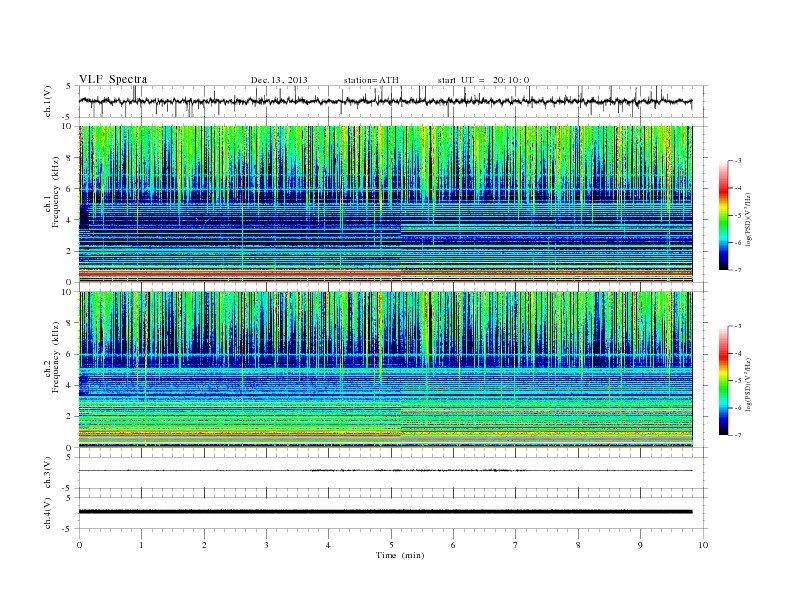
Task: Click time axis tick label "0"
Action: [79, 545]
